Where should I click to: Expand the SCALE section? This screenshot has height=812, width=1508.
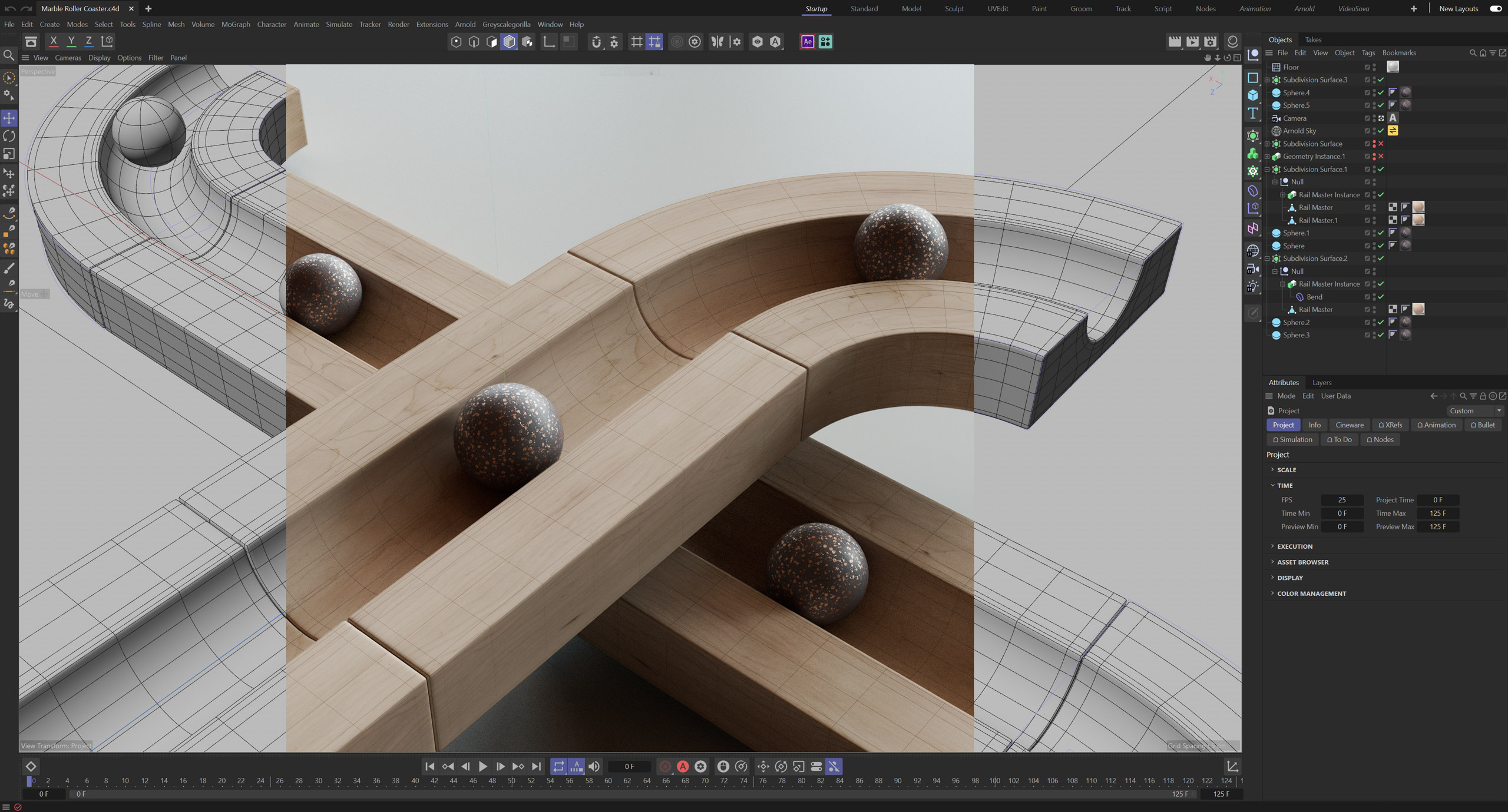point(1286,470)
